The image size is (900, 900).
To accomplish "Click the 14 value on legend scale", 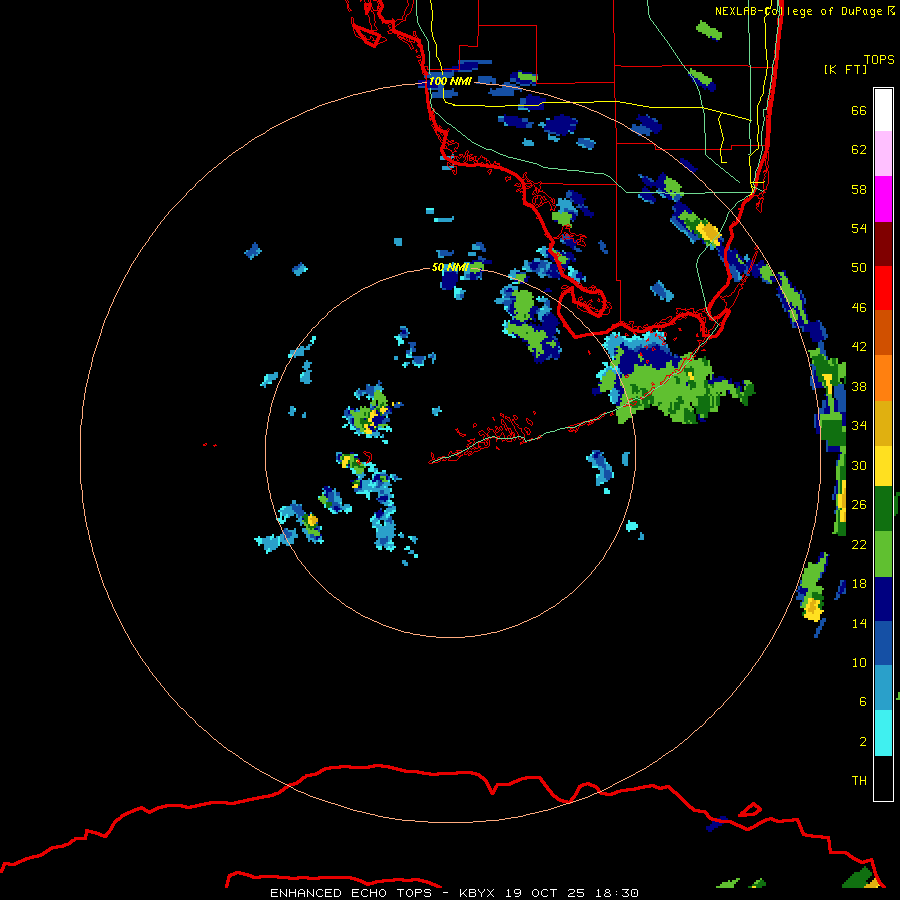I will (x=859, y=623).
